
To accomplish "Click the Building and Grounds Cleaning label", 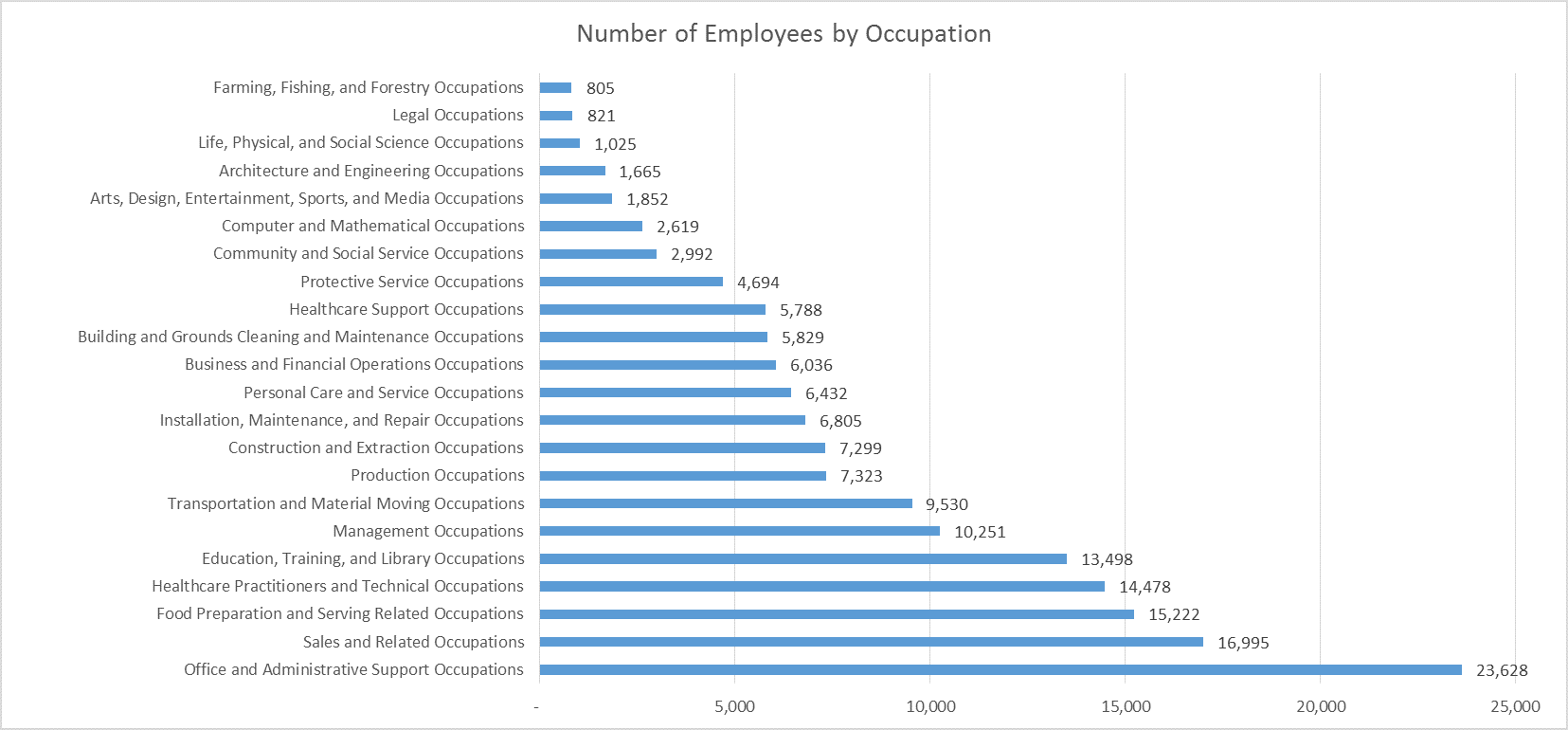I will [300, 337].
